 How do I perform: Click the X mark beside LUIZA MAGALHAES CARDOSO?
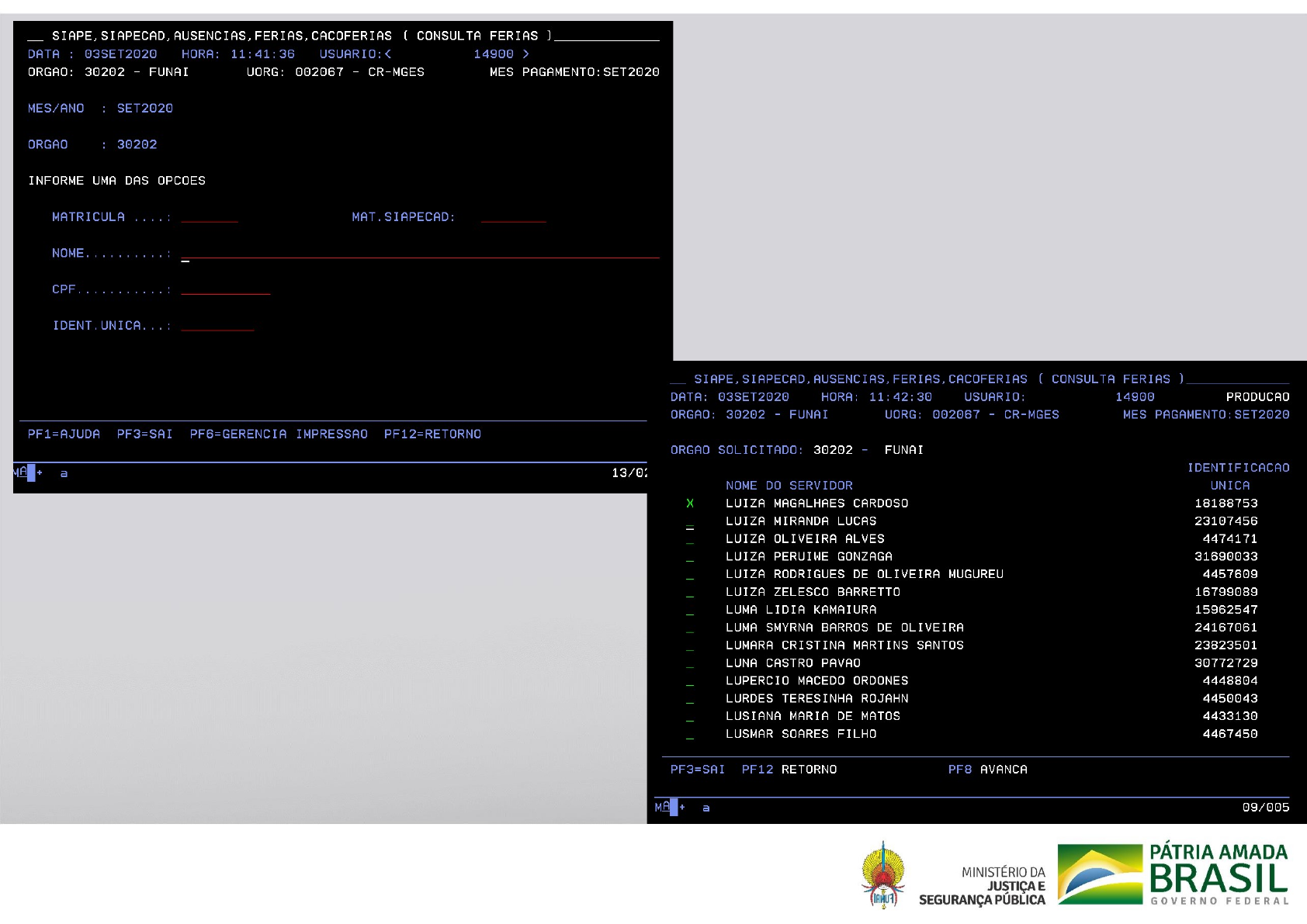click(x=690, y=504)
